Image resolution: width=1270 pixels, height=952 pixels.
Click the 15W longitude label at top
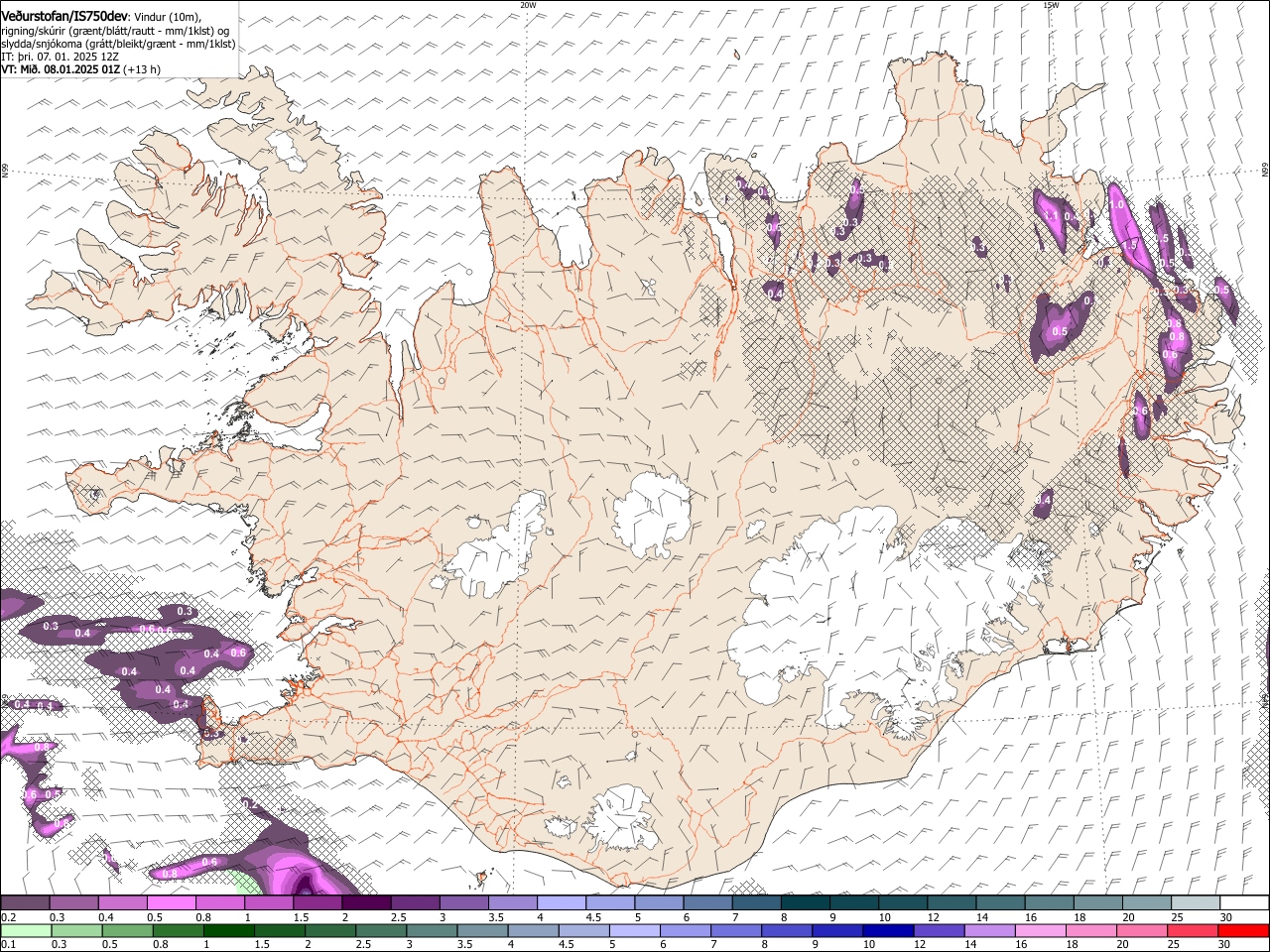click(1051, 5)
